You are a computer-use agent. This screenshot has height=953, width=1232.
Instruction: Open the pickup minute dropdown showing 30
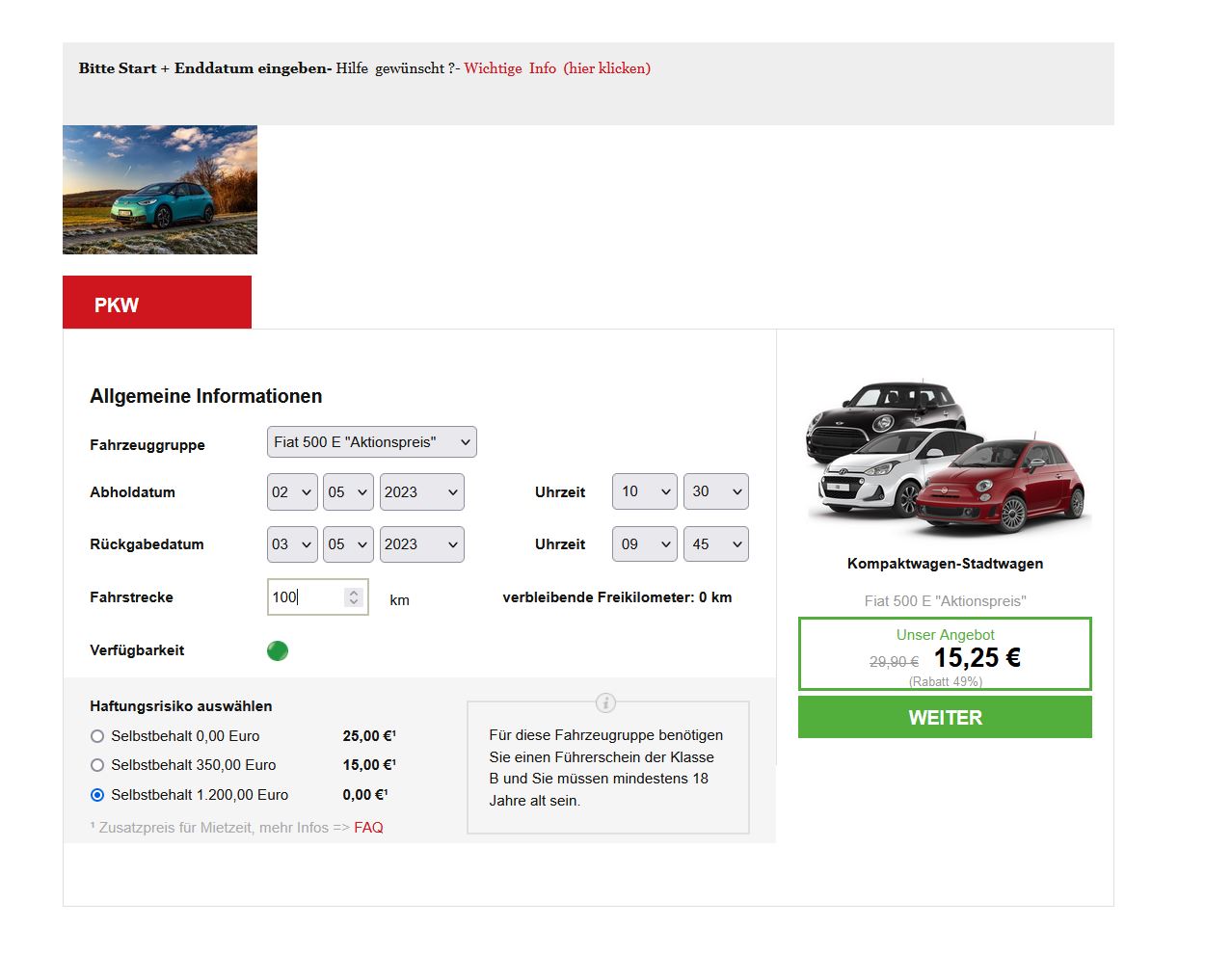pos(716,491)
